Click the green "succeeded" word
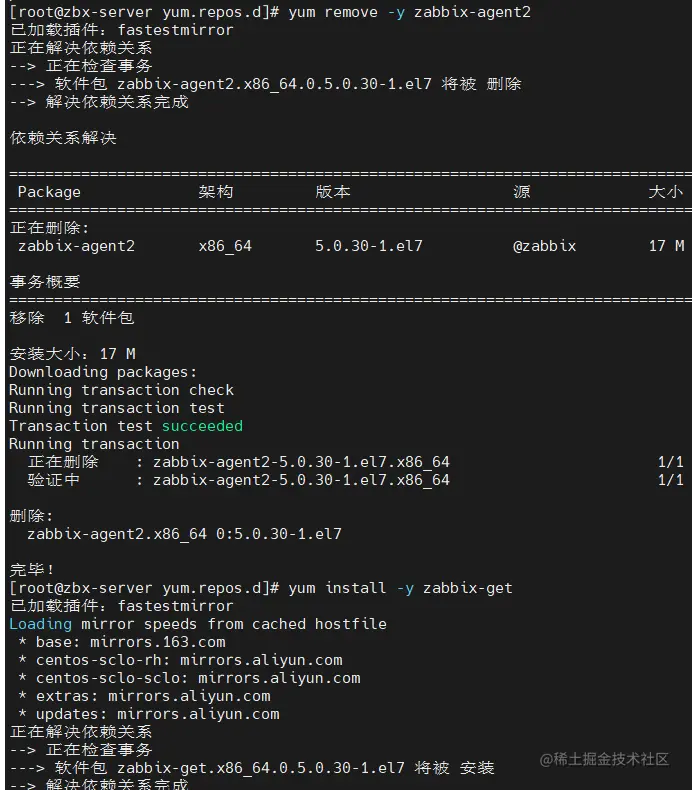The image size is (692, 790). coord(202,426)
